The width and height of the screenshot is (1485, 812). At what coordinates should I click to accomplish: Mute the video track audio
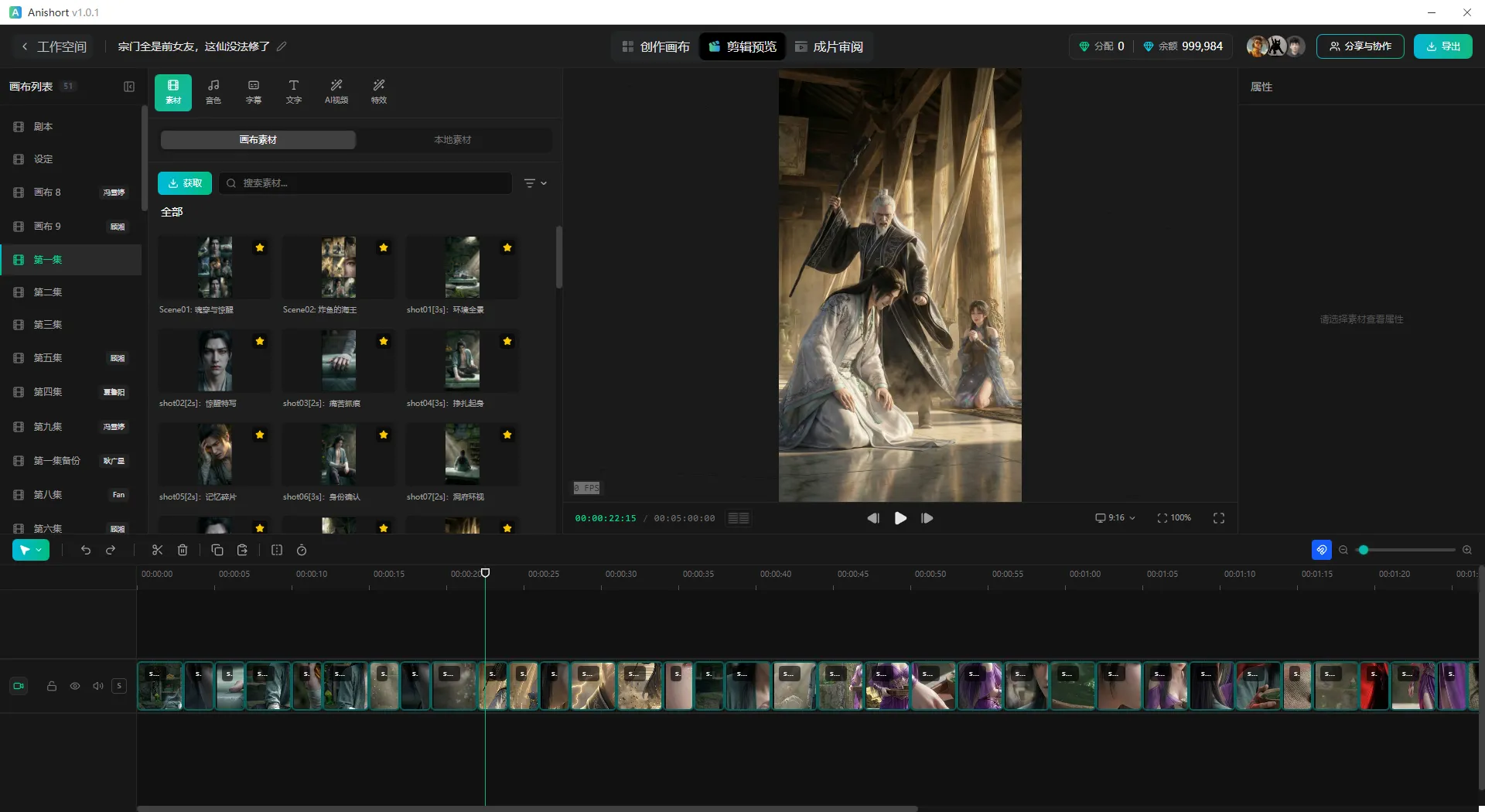click(x=98, y=686)
